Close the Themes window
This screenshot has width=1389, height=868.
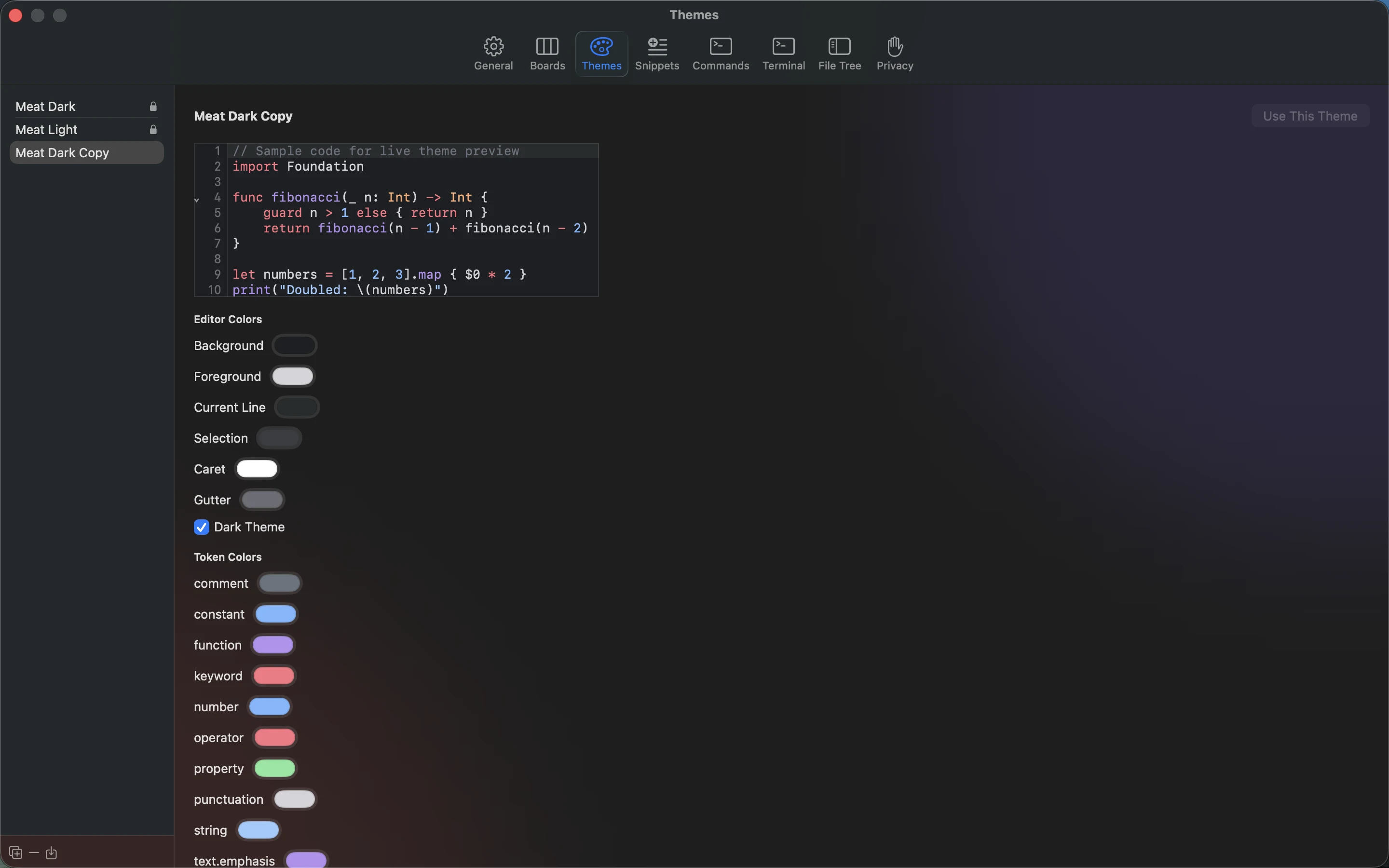tap(15, 15)
